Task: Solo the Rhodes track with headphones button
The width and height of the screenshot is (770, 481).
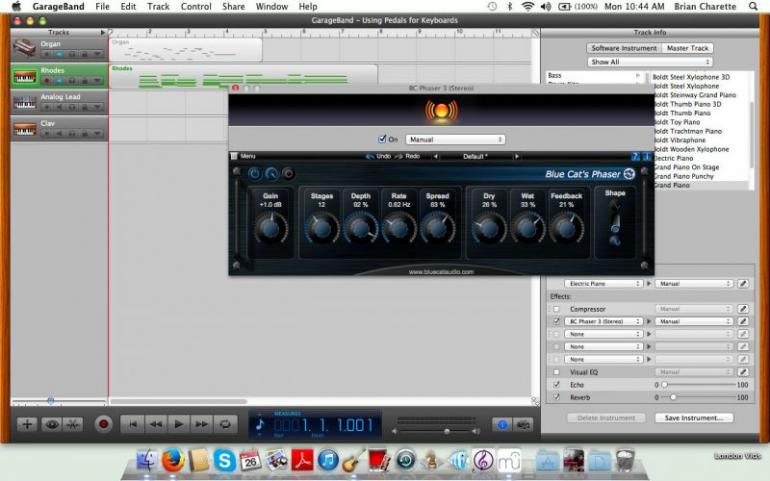Action: point(72,81)
